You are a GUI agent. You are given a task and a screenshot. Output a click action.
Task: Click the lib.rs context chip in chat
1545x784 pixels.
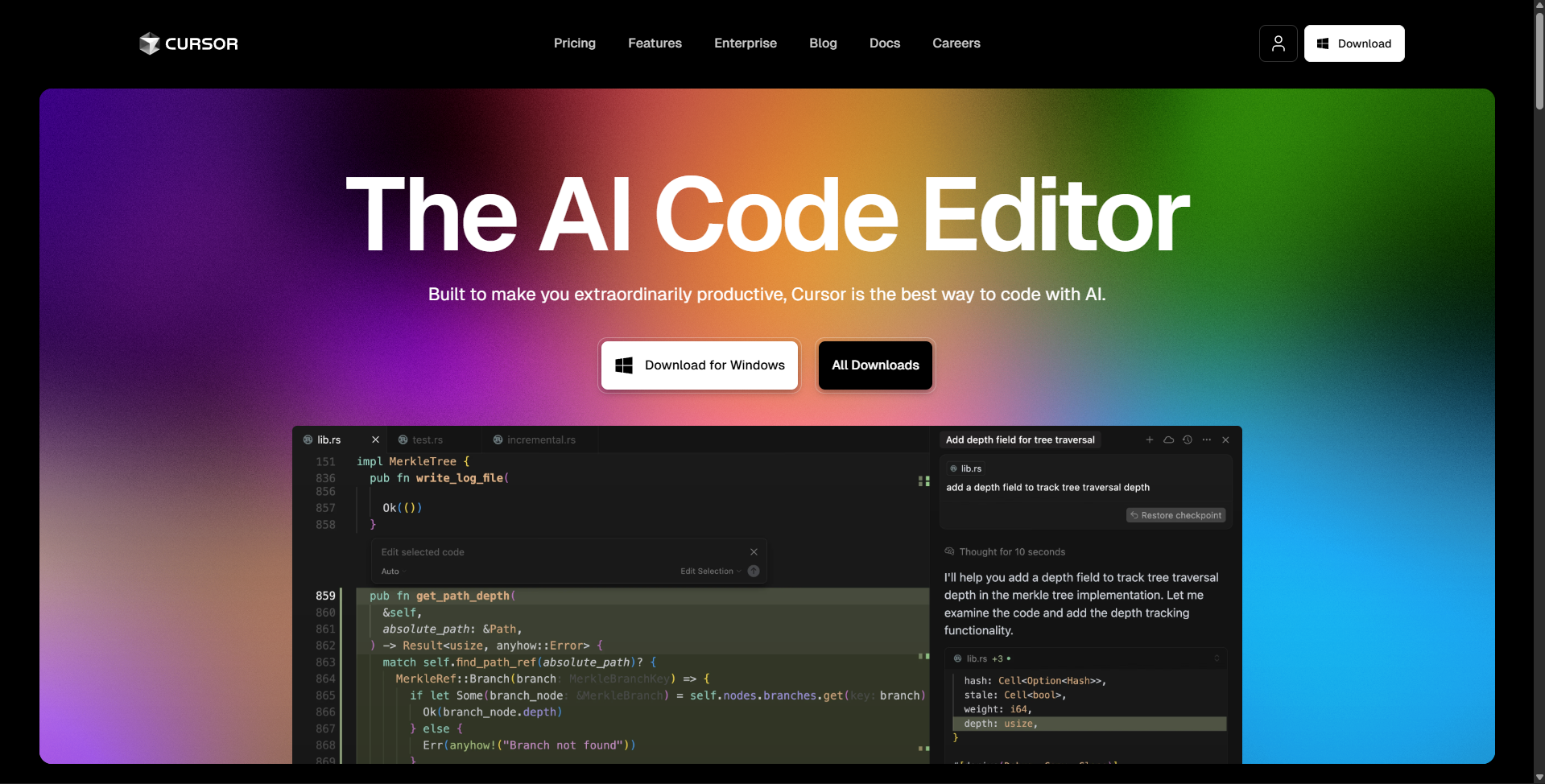click(x=965, y=468)
